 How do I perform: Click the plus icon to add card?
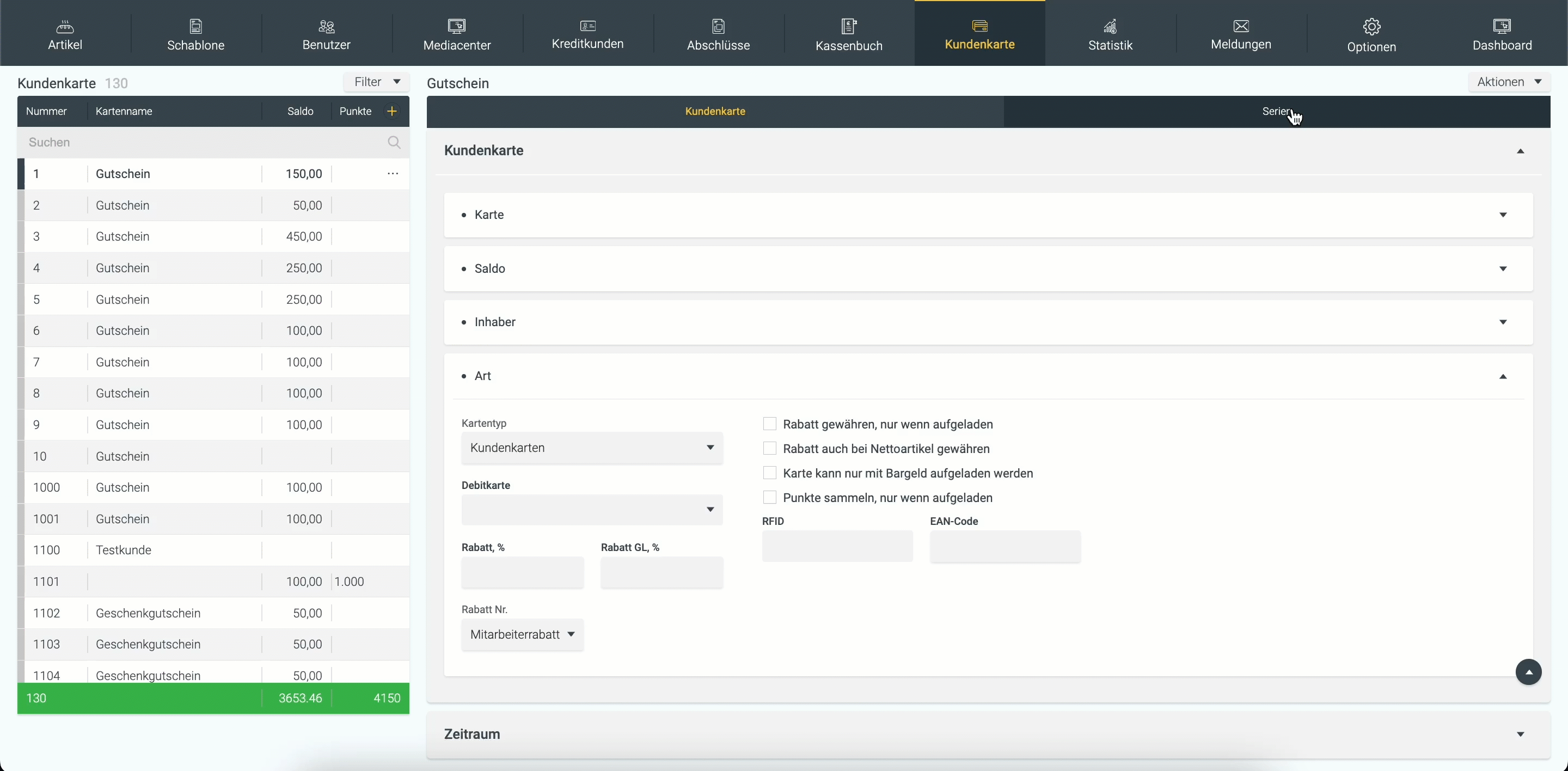[392, 112]
